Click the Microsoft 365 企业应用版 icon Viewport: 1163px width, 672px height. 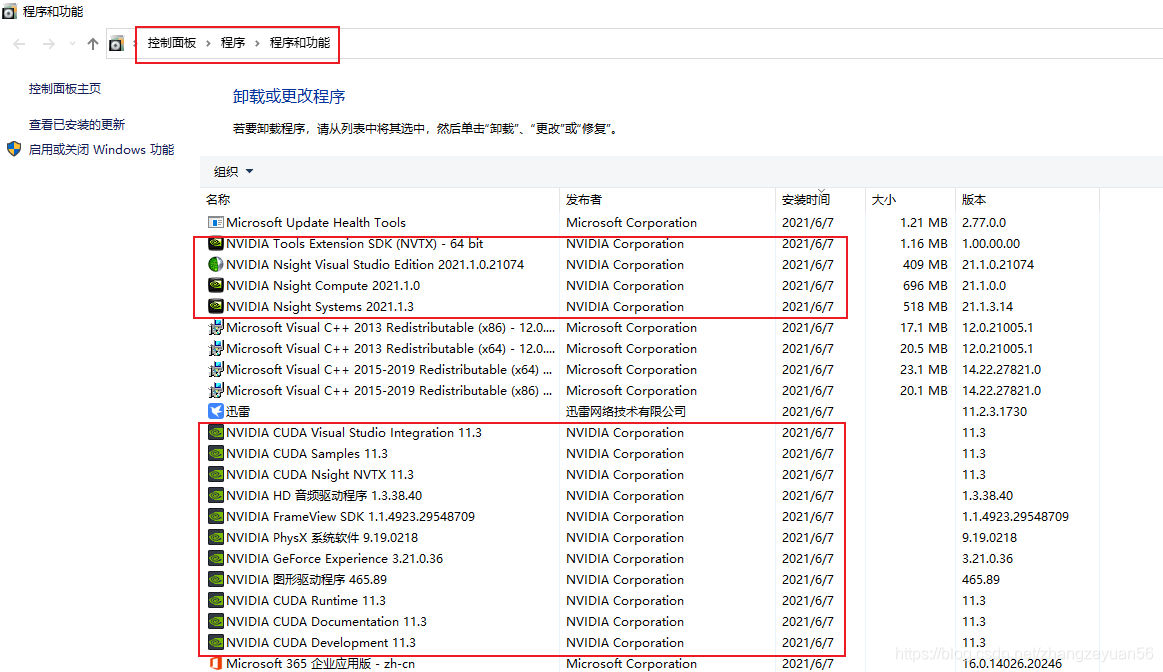coord(216,664)
